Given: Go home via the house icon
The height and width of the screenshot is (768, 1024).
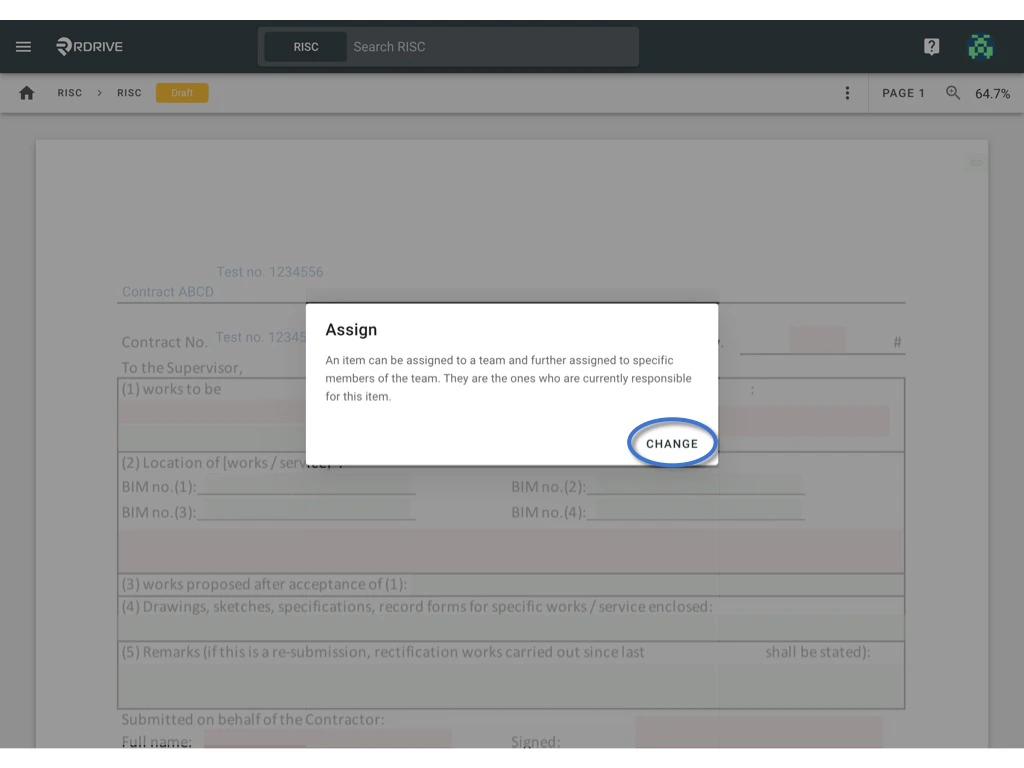Looking at the screenshot, I should pos(26,92).
